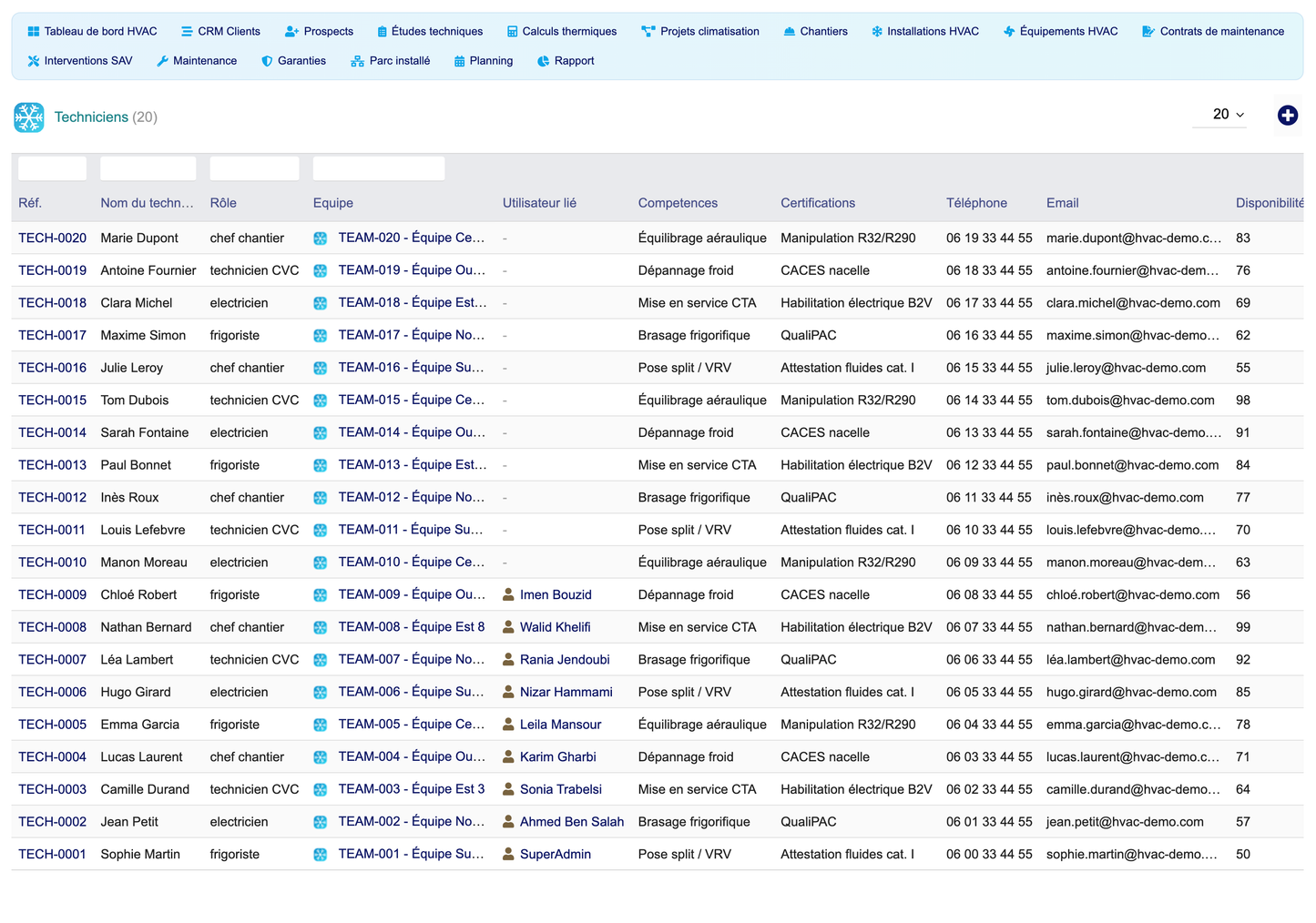Click the Maintenance wrench icon

(162, 61)
